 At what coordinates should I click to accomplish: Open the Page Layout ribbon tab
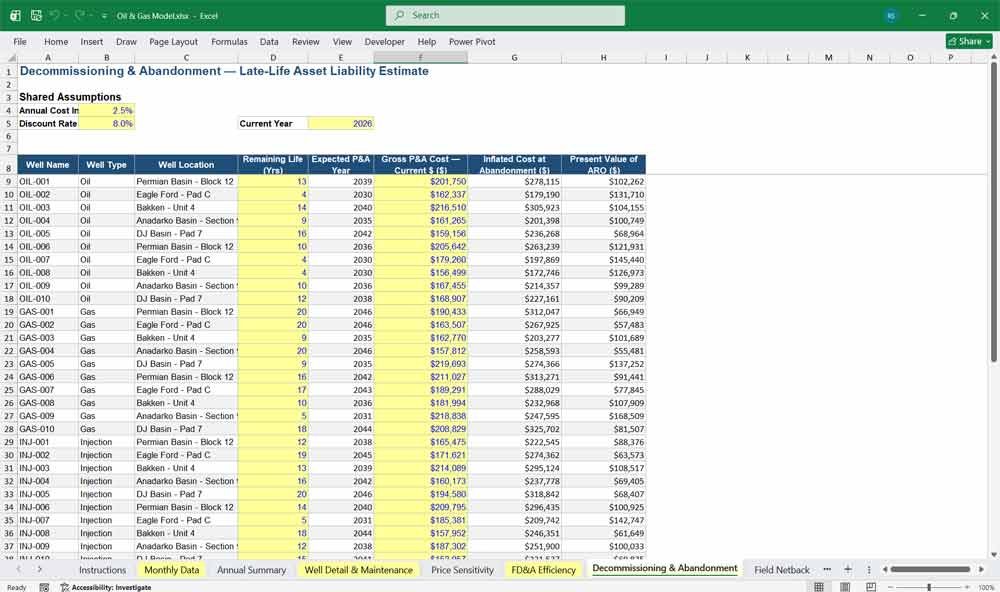173,41
